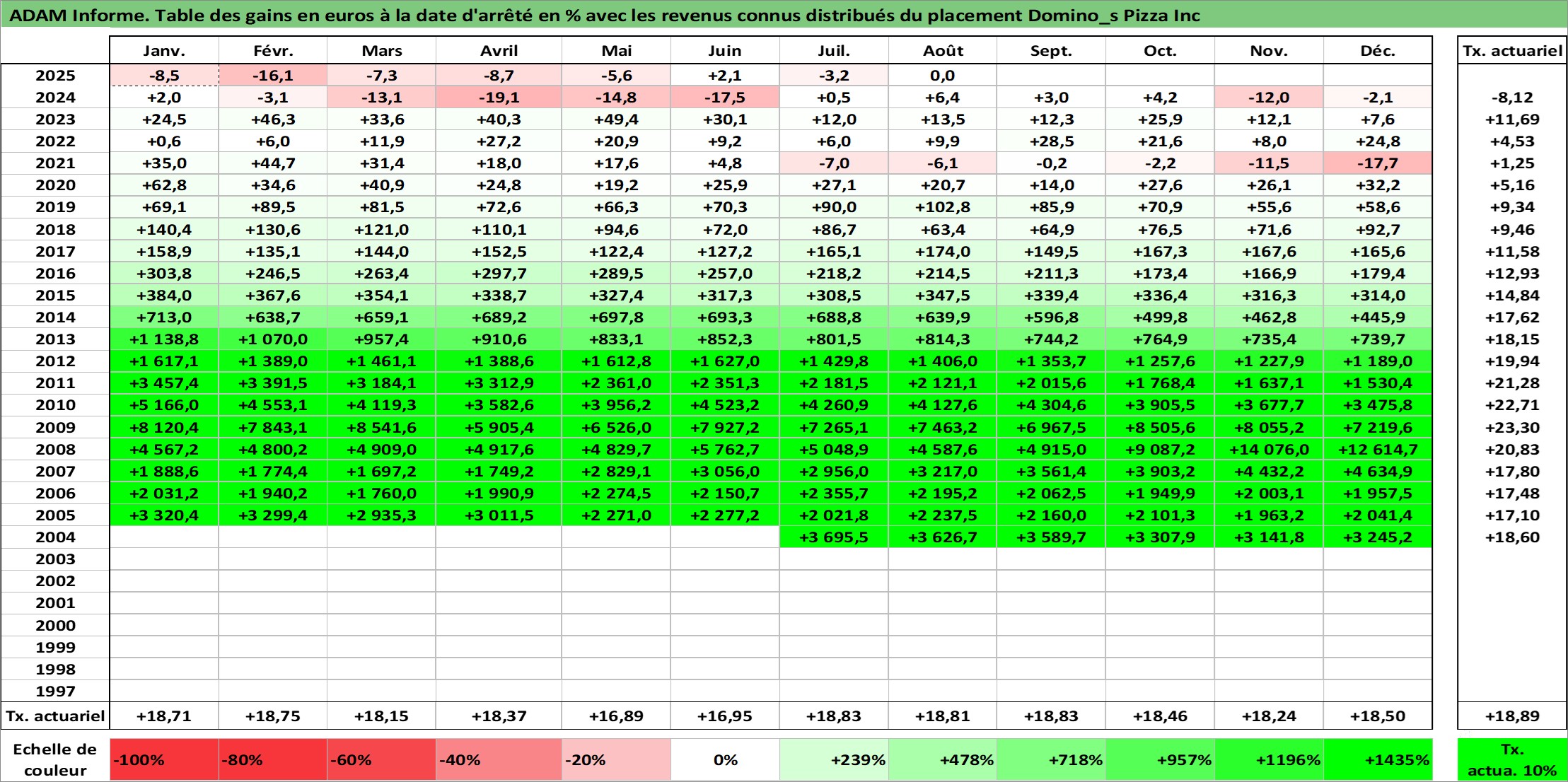This screenshot has height=782, width=1568.
Task: Click the Tx. actua. 10% green box
Action: [x=1512, y=760]
